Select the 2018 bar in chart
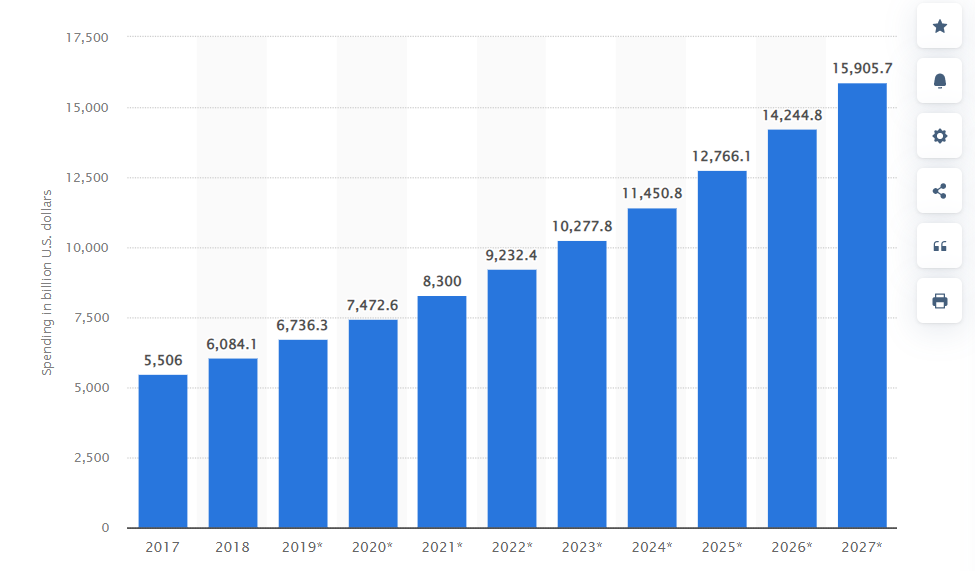Screen dimensions: 975x571 [233, 443]
